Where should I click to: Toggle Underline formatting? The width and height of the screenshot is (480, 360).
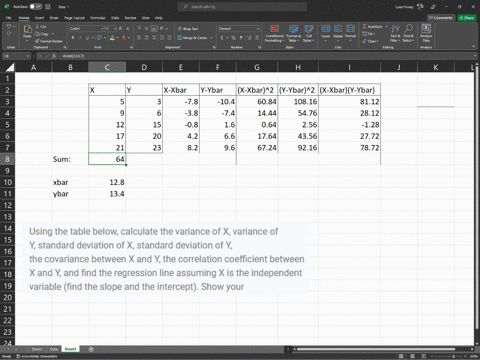point(87,38)
